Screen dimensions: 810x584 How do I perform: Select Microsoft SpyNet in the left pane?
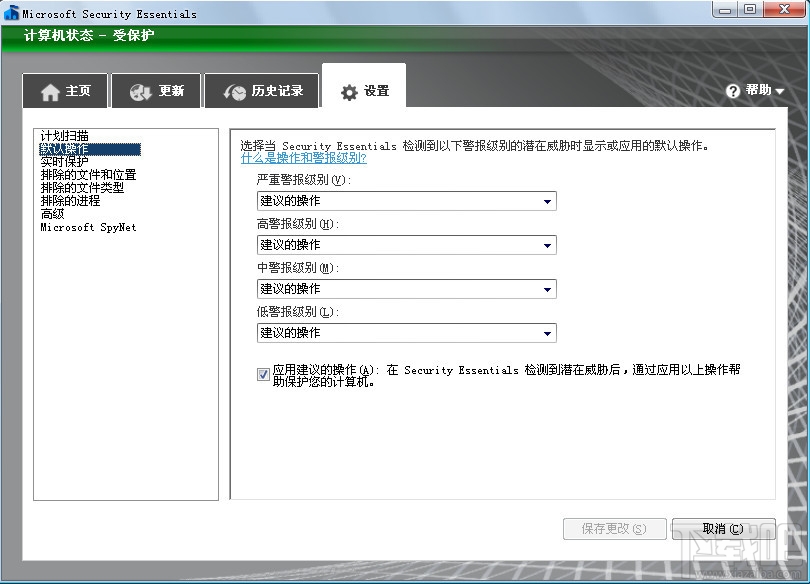pos(87,227)
